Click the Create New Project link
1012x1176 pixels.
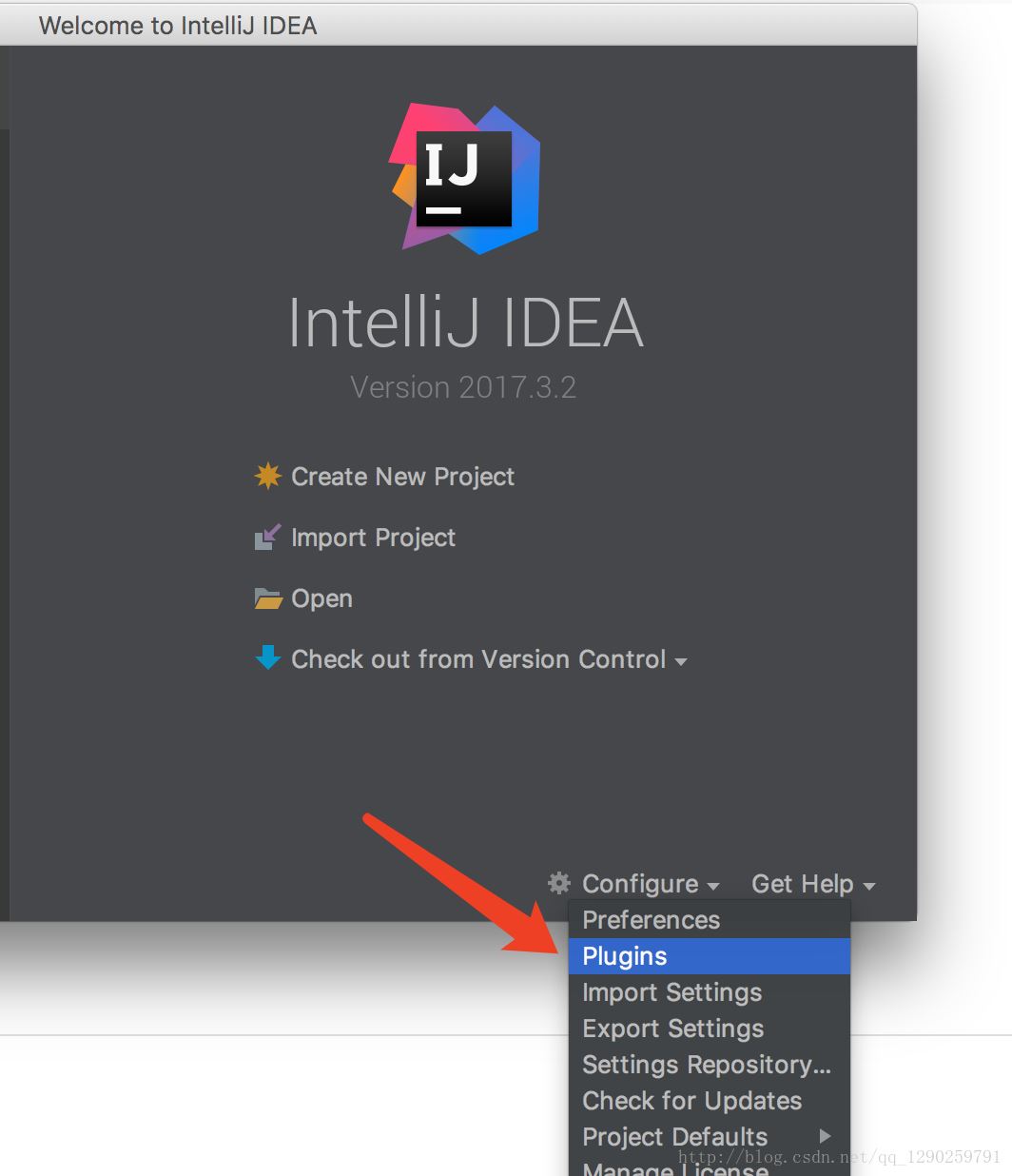point(402,476)
